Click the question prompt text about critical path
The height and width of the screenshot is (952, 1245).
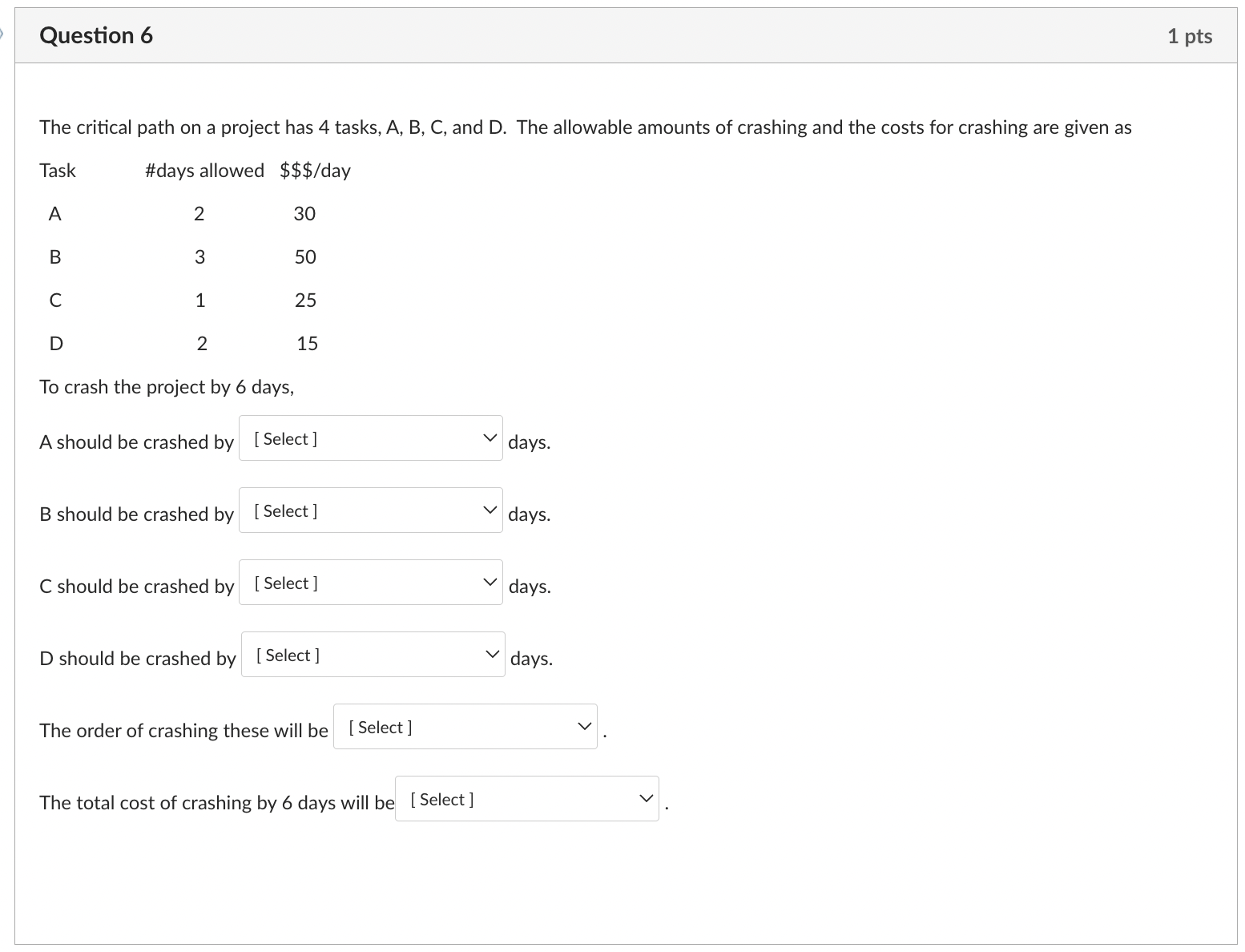pyautogui.click(x=585, y=127)
